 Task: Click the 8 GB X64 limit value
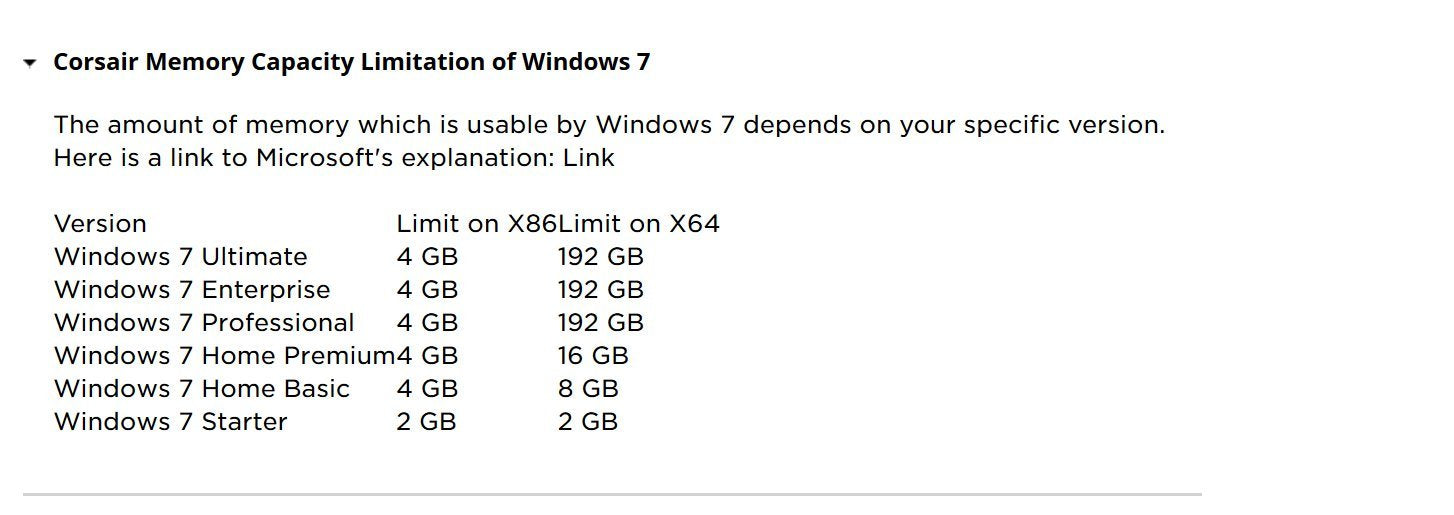(x=588, y=388)
